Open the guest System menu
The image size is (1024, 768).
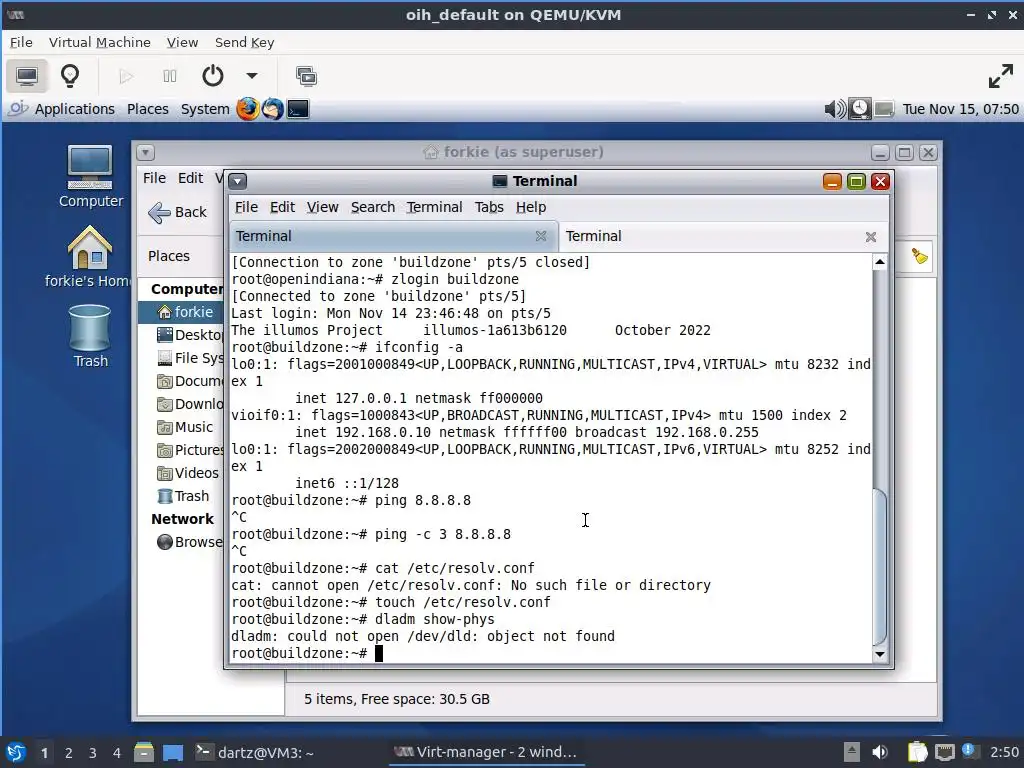(205, 109)
